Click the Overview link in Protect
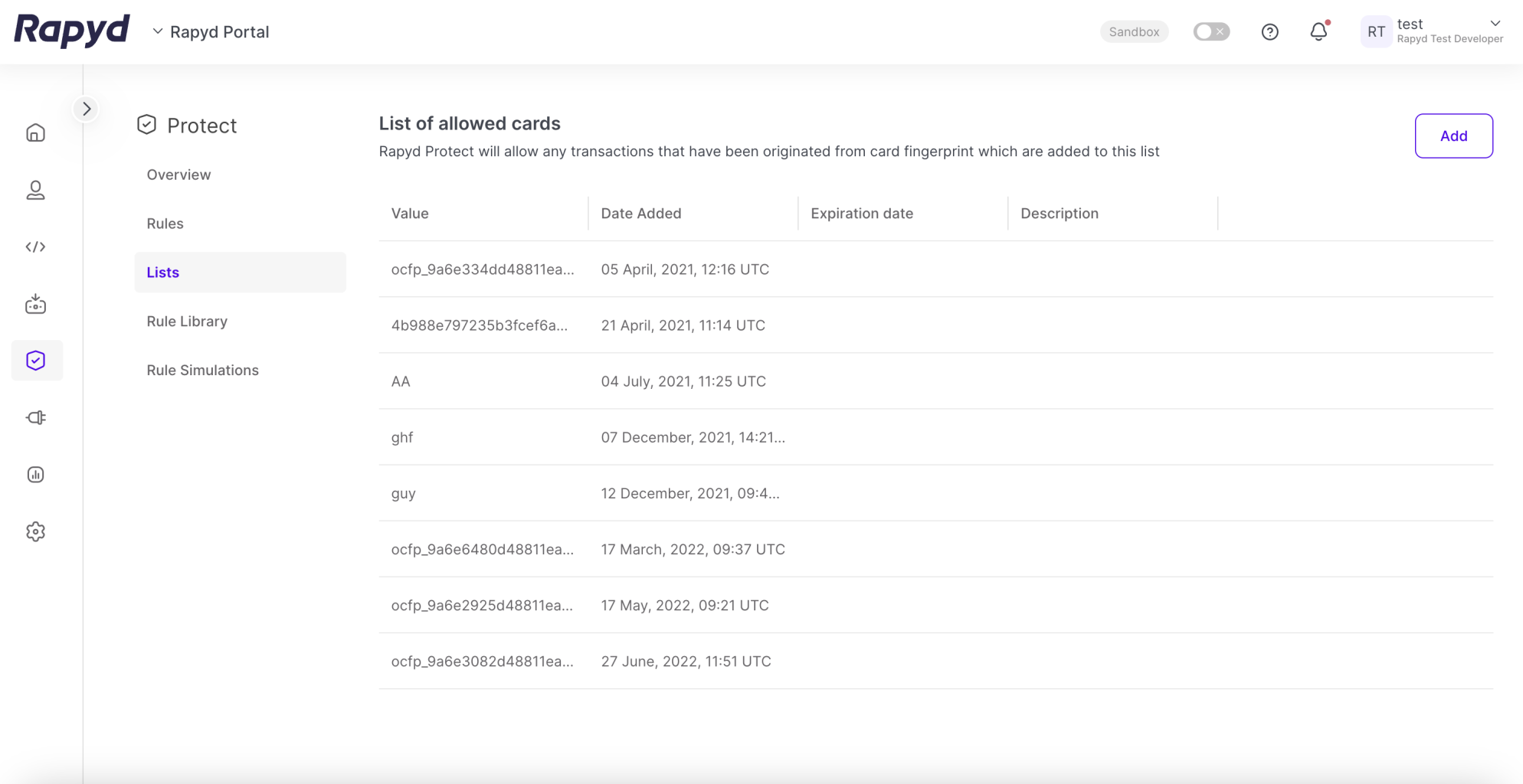This screenshot has height=784, width=1523. point(179,175)
